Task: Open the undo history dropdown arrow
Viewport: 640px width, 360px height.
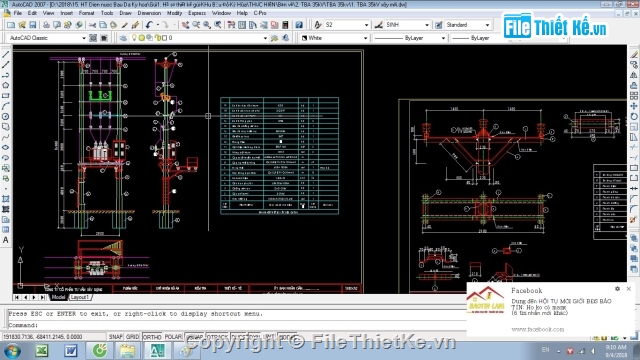Action: pos(158,25)
